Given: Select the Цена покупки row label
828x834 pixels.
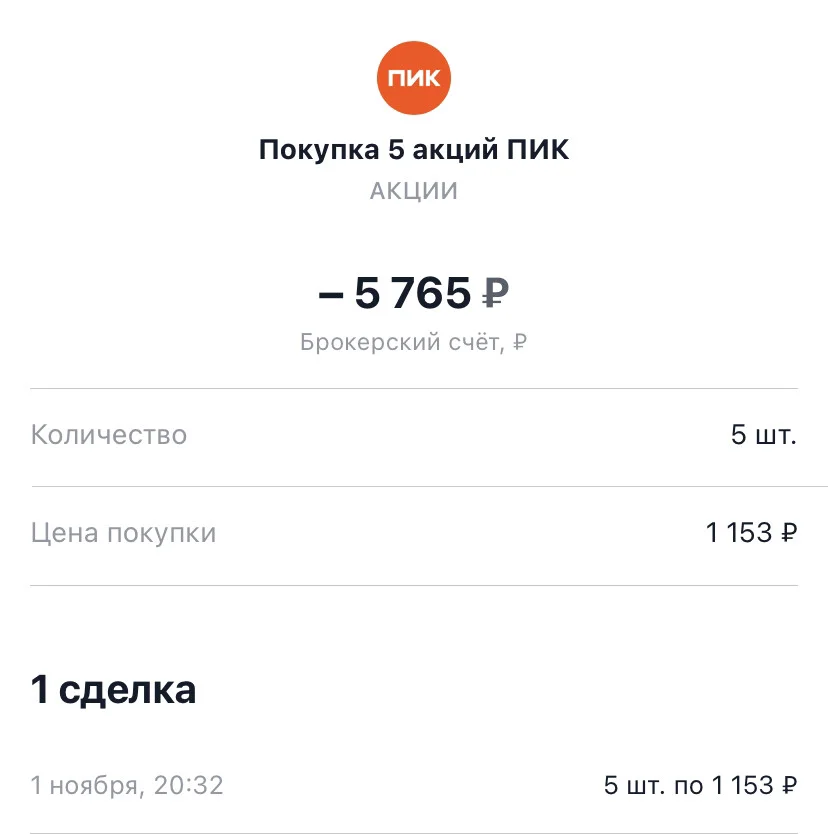Looking at the screenshot, I should [x=123, y=533].
